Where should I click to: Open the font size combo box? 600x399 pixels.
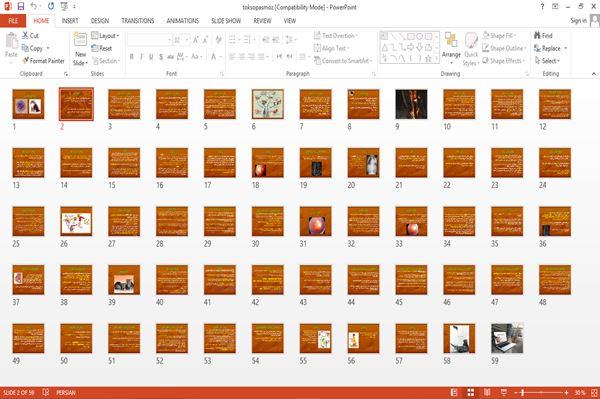(181, 40)
